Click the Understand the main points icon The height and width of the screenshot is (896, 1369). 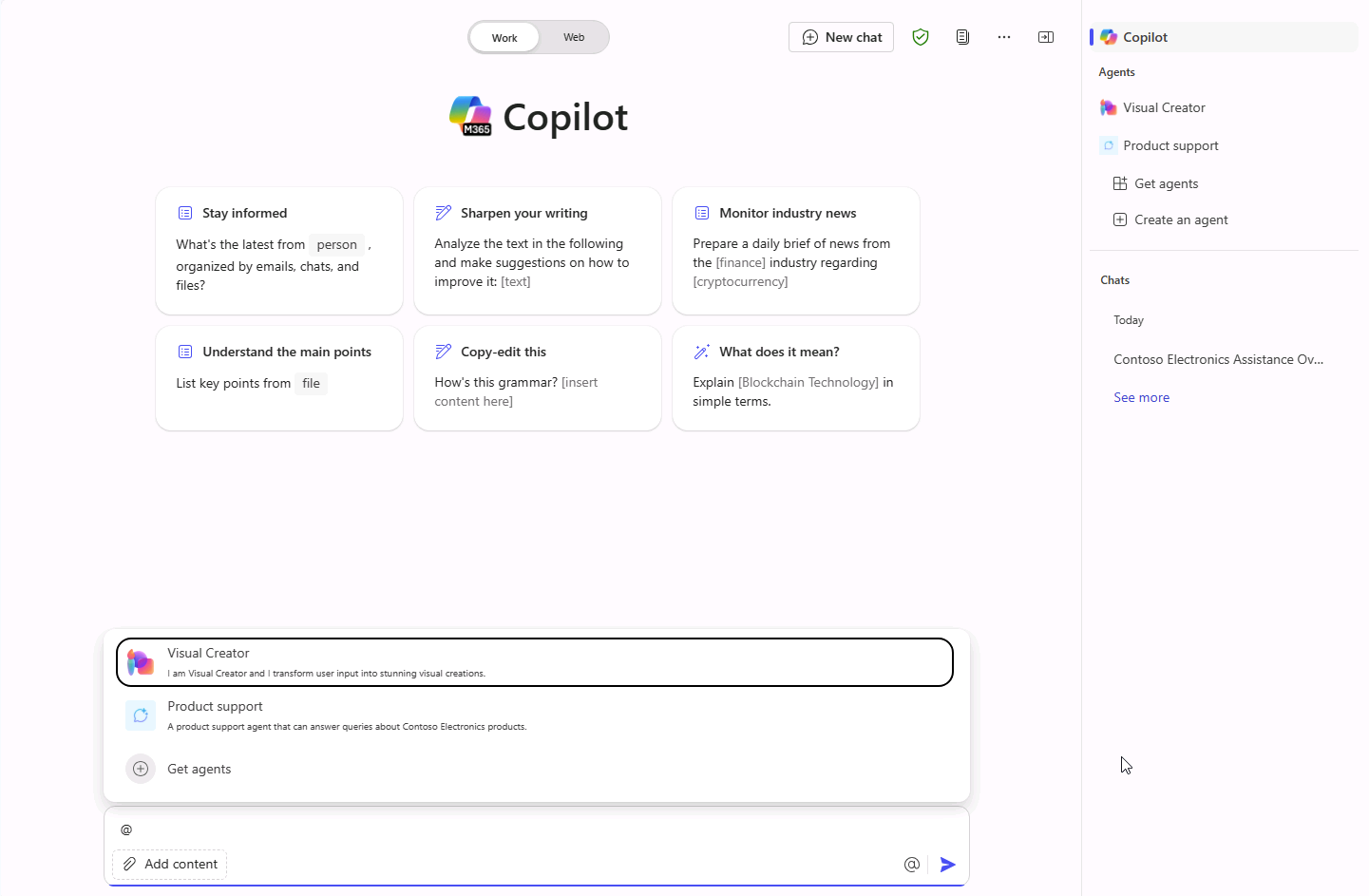point(185,352)
